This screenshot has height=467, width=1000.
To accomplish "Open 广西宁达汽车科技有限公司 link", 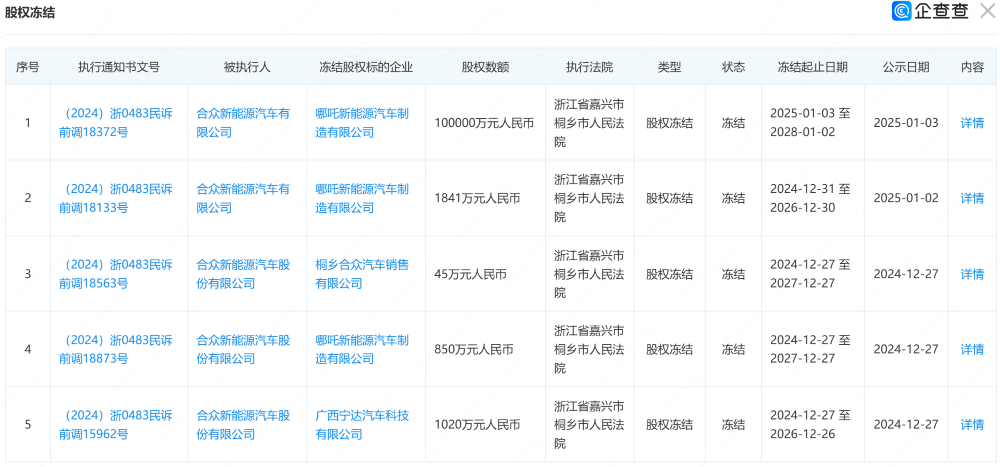I will (362, 425).
